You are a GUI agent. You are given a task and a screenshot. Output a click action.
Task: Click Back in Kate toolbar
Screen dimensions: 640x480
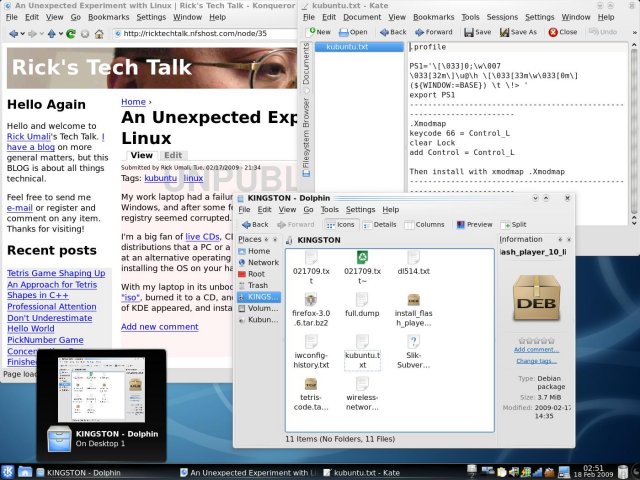pos(393,32)
